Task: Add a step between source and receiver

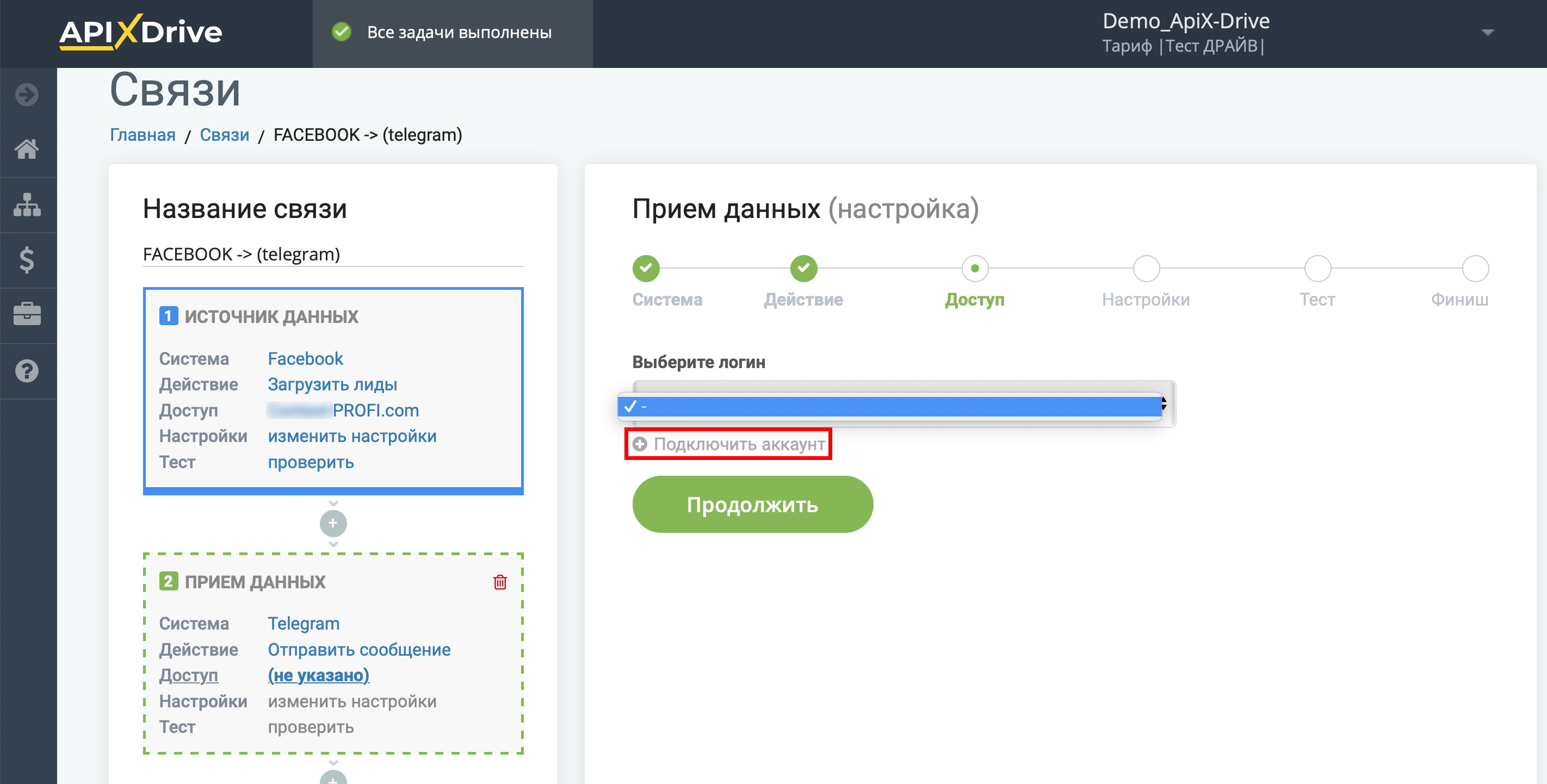Action: [333, 524]
